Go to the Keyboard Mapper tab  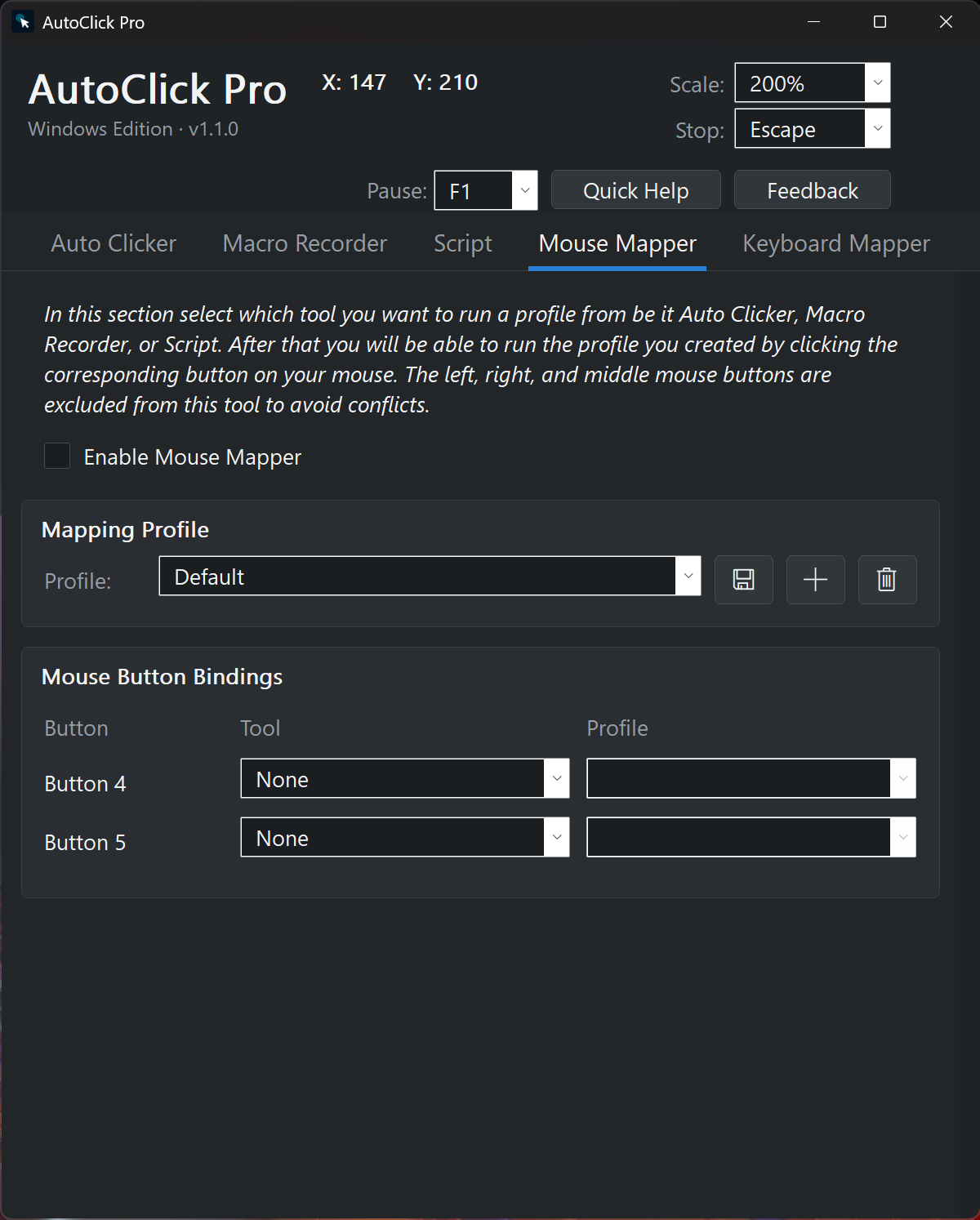[x=836, y=243]
